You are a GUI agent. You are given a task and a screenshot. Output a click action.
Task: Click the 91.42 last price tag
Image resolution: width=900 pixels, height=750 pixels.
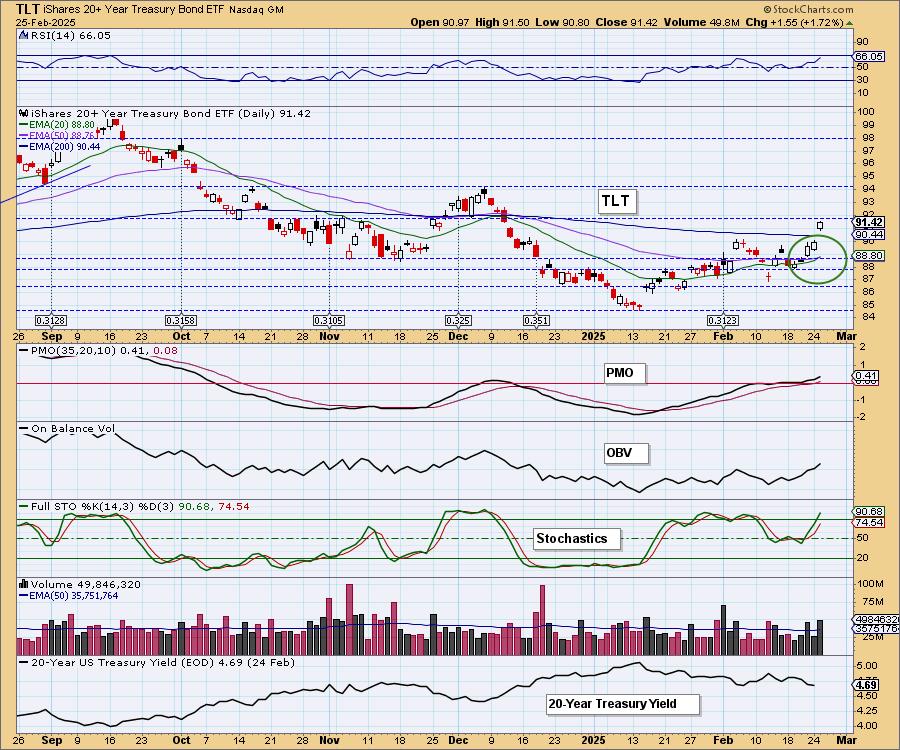(869, 223)
